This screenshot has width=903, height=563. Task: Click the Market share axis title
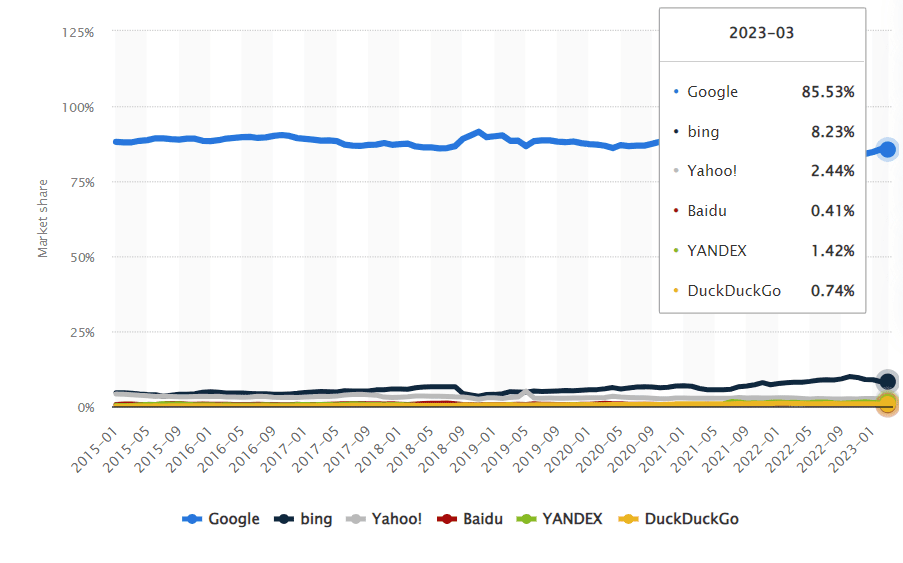click(43, 218)
